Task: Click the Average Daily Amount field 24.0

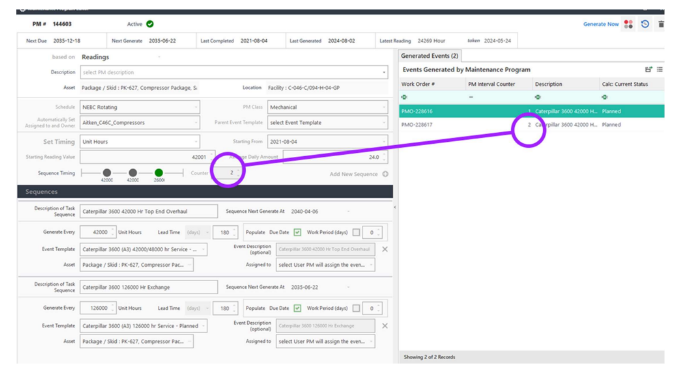Action: coord(335,157)
